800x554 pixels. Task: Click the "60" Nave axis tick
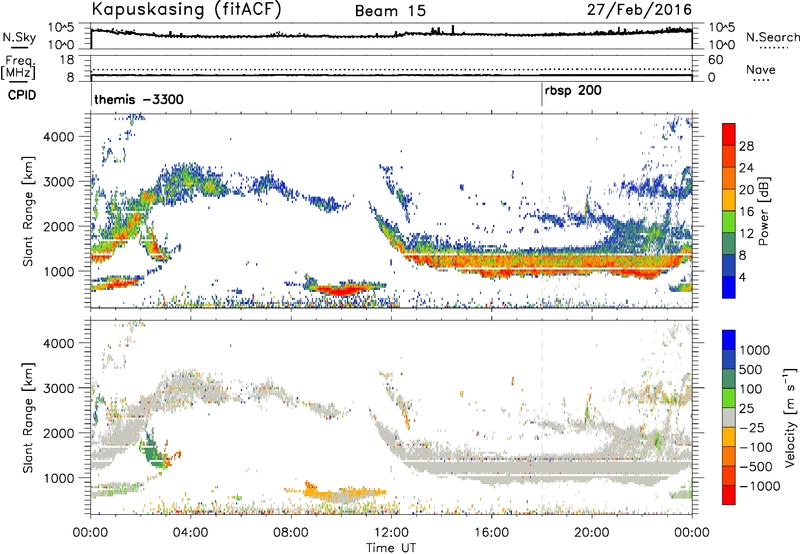click(x=716, y=60)
